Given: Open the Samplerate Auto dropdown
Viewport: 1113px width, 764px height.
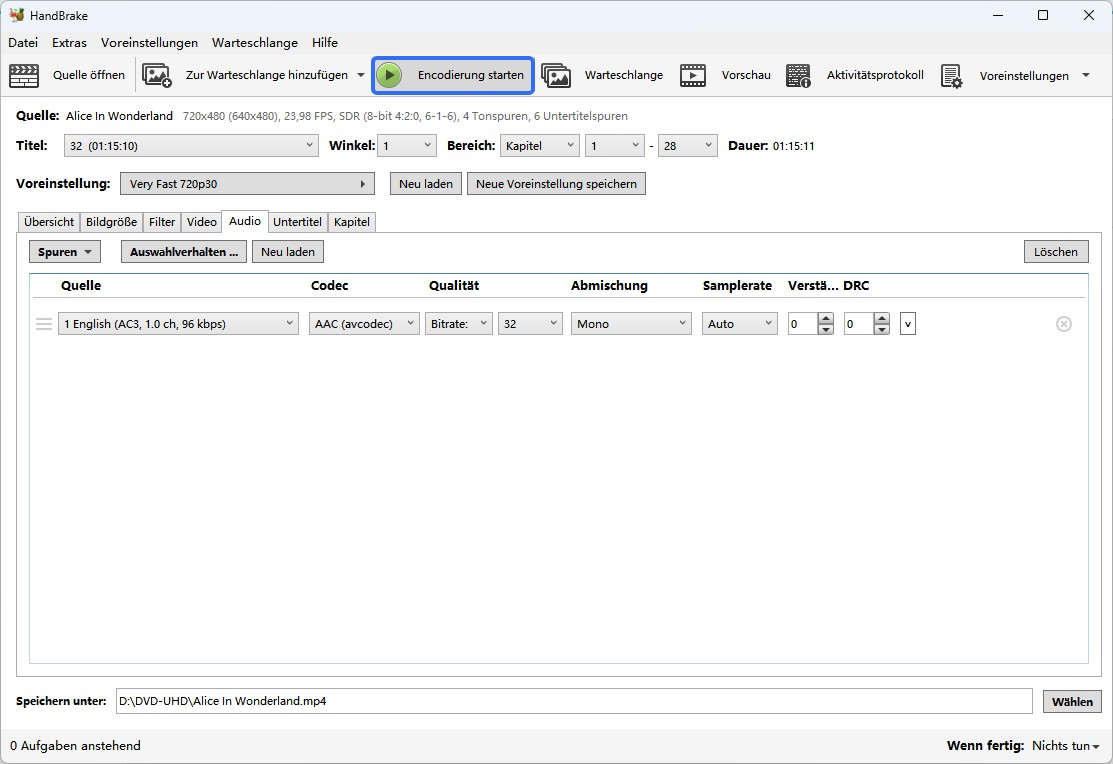Looking at the screenshot, I should tap(740, 324).
